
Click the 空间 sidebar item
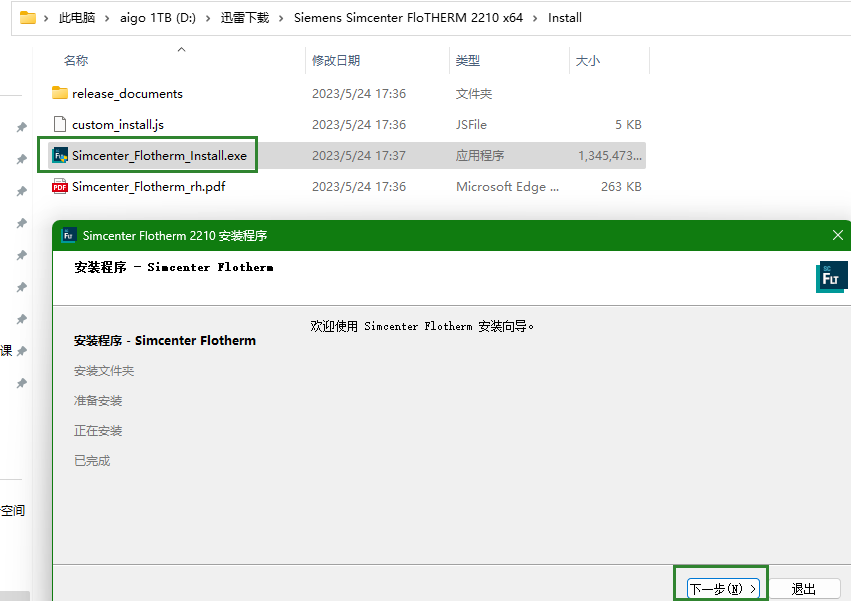[12, 510]
